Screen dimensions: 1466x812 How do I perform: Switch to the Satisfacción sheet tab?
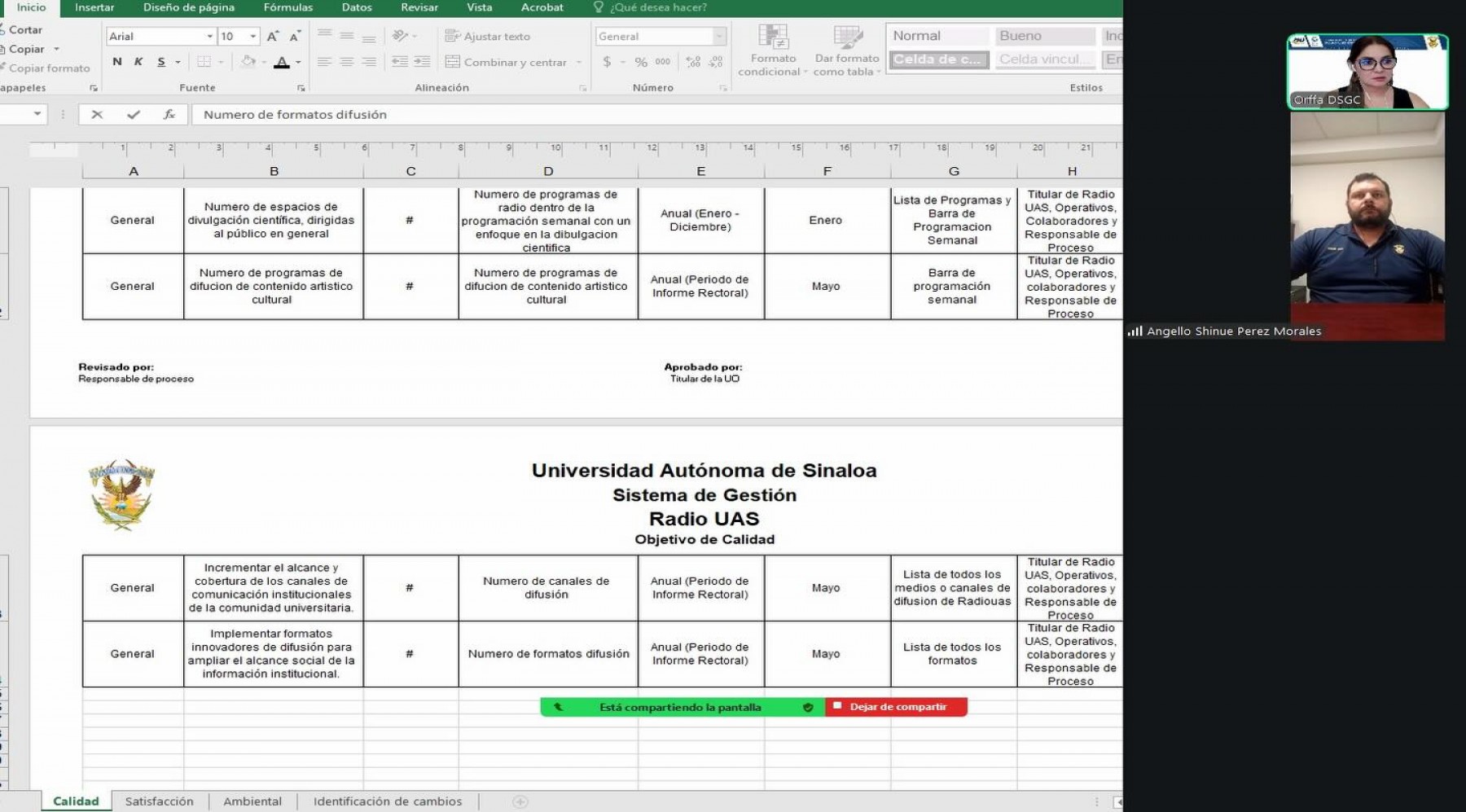pyautogui.click(x=160, y=801)
